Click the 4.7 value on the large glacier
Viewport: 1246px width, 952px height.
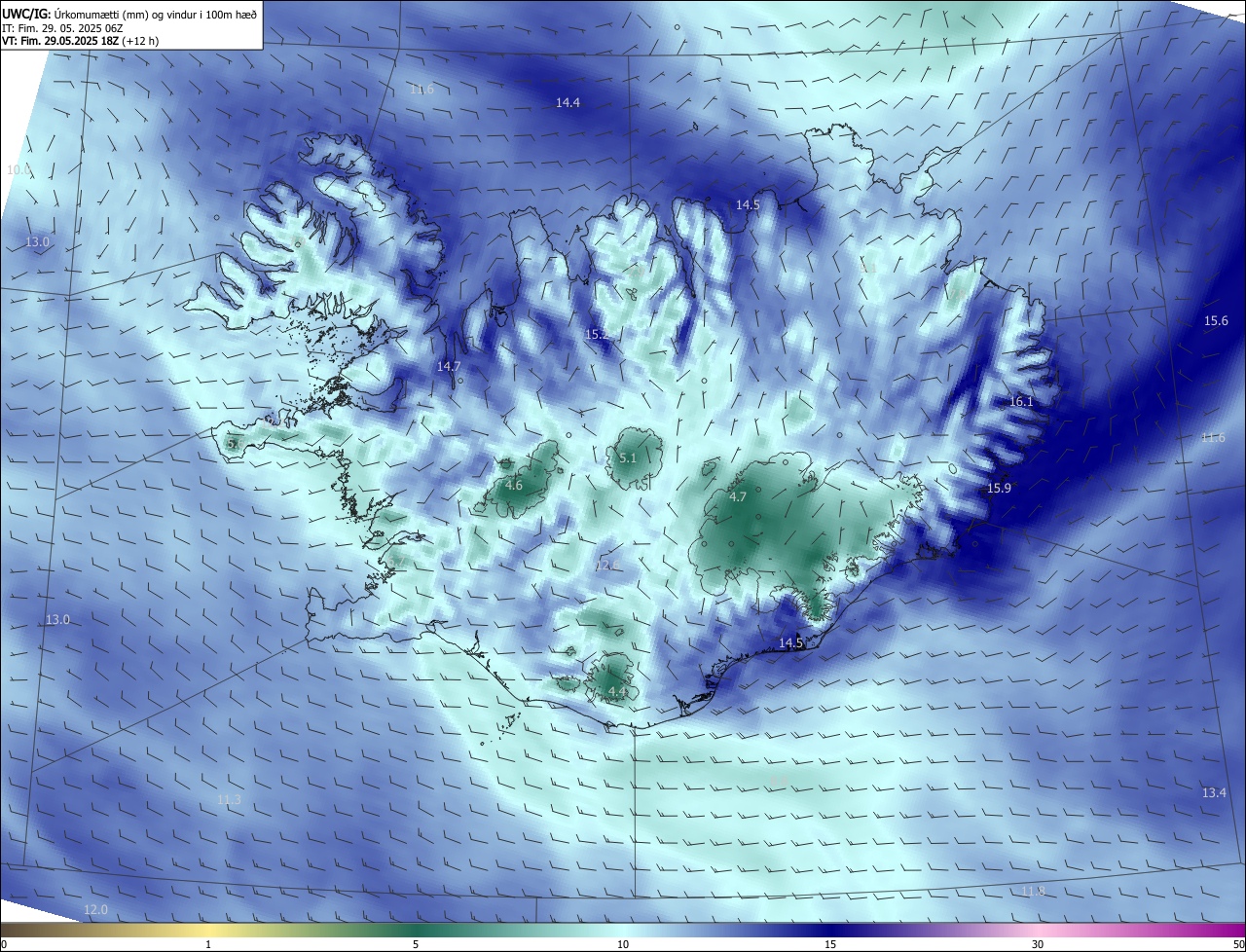coord(738,497)
